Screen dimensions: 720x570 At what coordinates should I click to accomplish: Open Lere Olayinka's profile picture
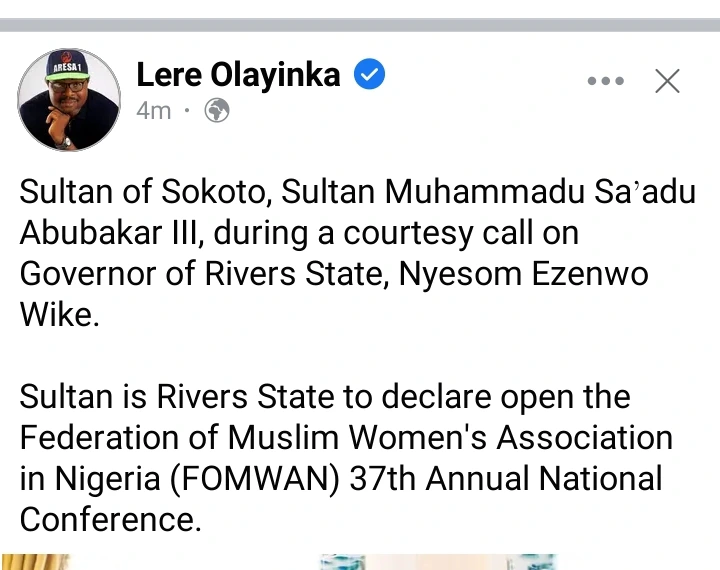tap(69, 99)
